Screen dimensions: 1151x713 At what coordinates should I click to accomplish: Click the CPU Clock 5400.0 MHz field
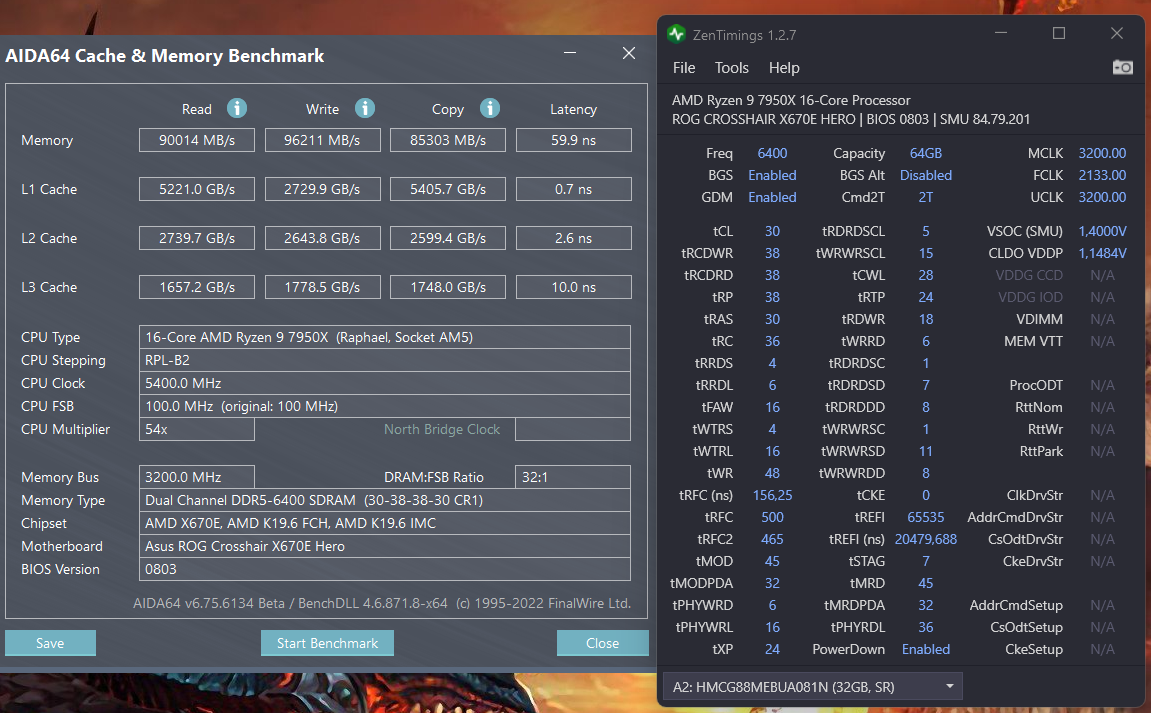click(x=385, y=383)
